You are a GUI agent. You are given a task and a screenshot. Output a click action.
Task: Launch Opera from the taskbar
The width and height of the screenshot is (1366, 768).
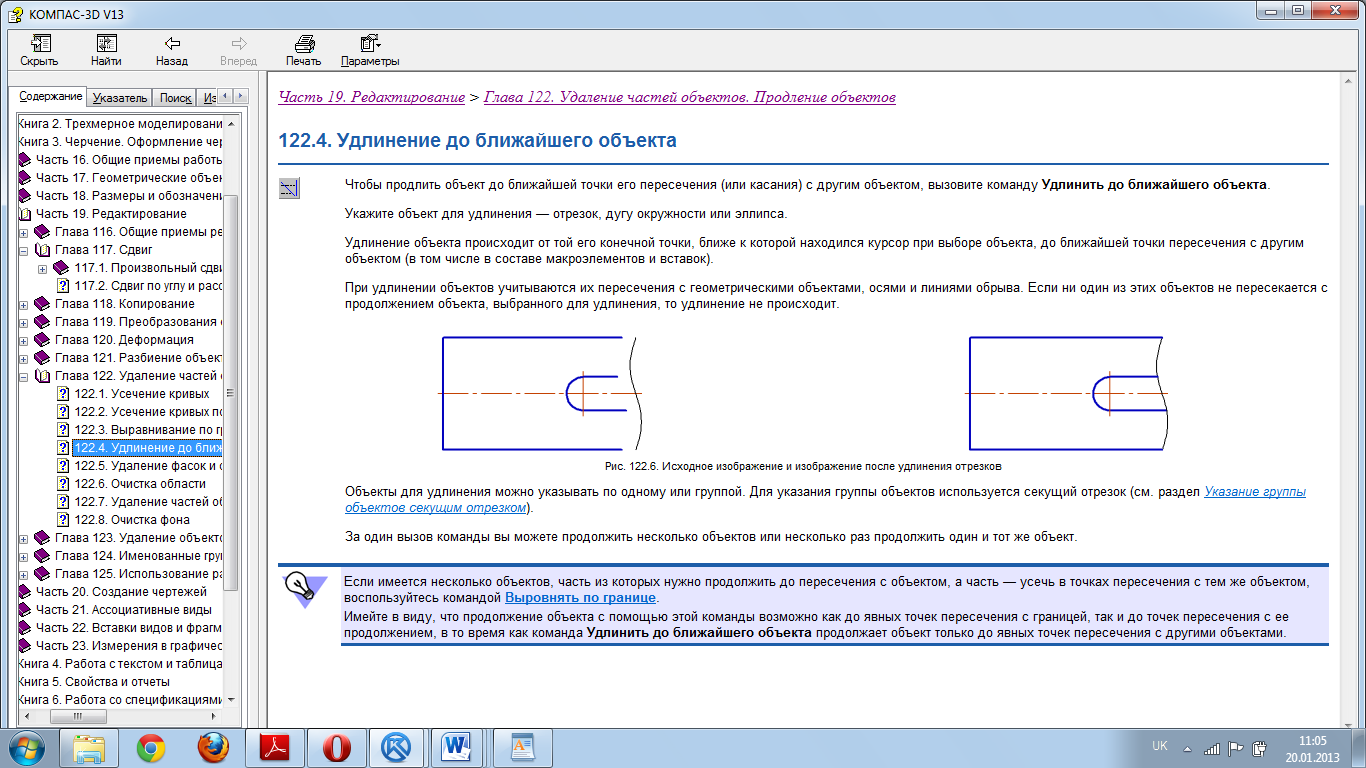(x=337, y=747)
